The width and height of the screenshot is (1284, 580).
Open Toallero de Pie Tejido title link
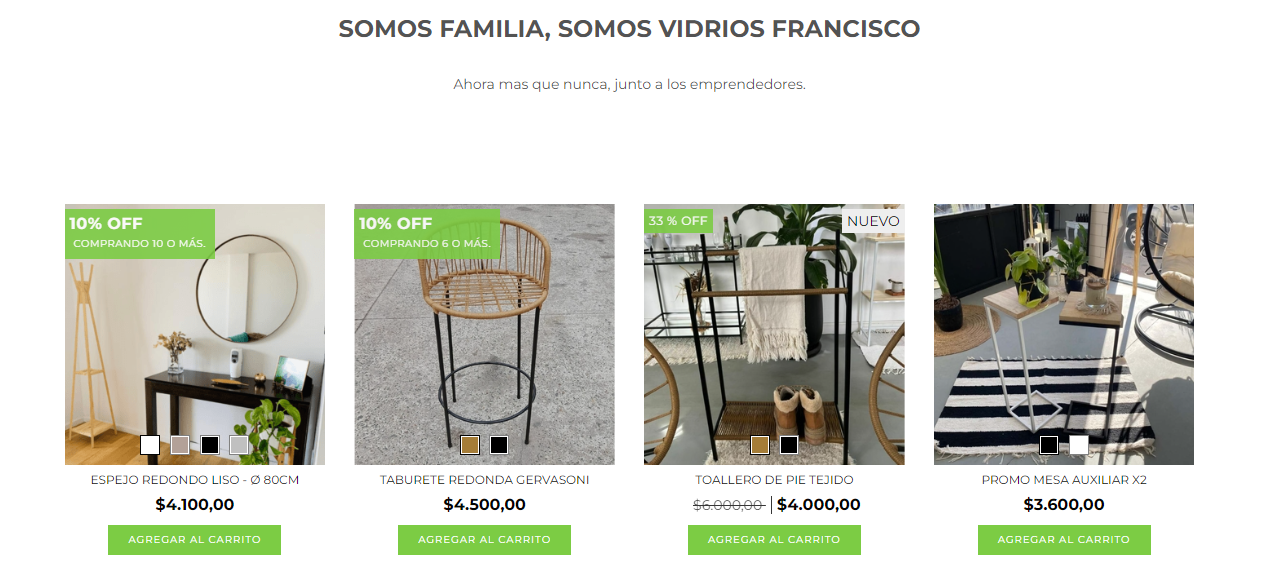click(774, 480)
